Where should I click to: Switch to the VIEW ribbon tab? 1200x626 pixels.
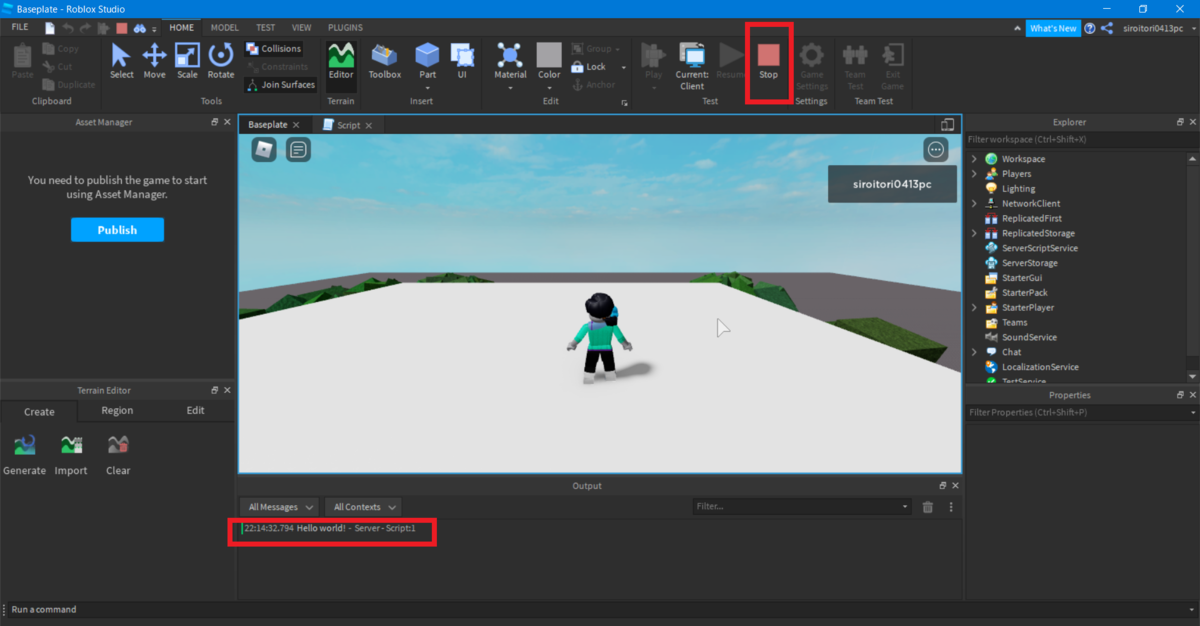click(x=301, y=27)
